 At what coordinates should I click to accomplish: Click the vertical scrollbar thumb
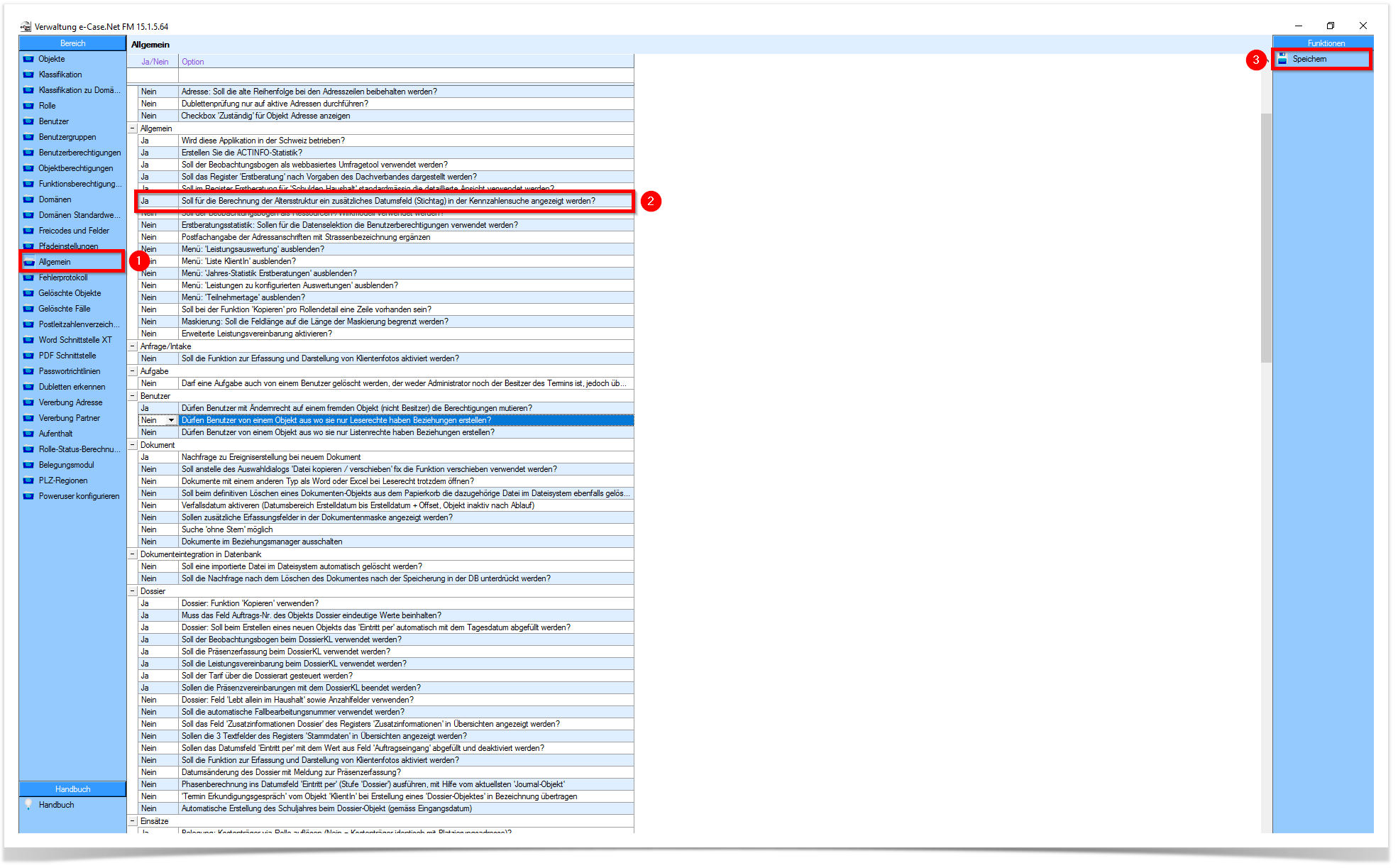(x=1266, y=238)
